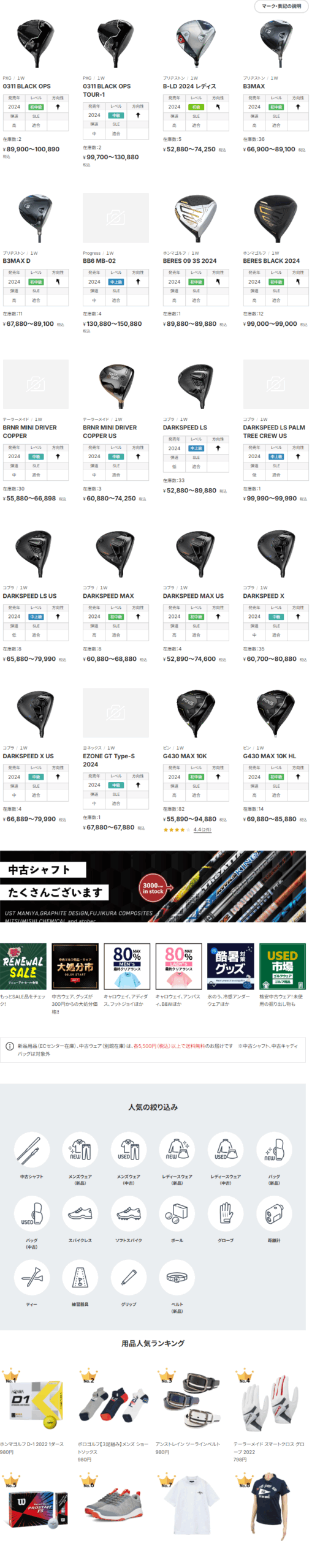Open the 中古シャフト filter icon
This screenshot has height=1568, width=312.
pos(31,1150)
